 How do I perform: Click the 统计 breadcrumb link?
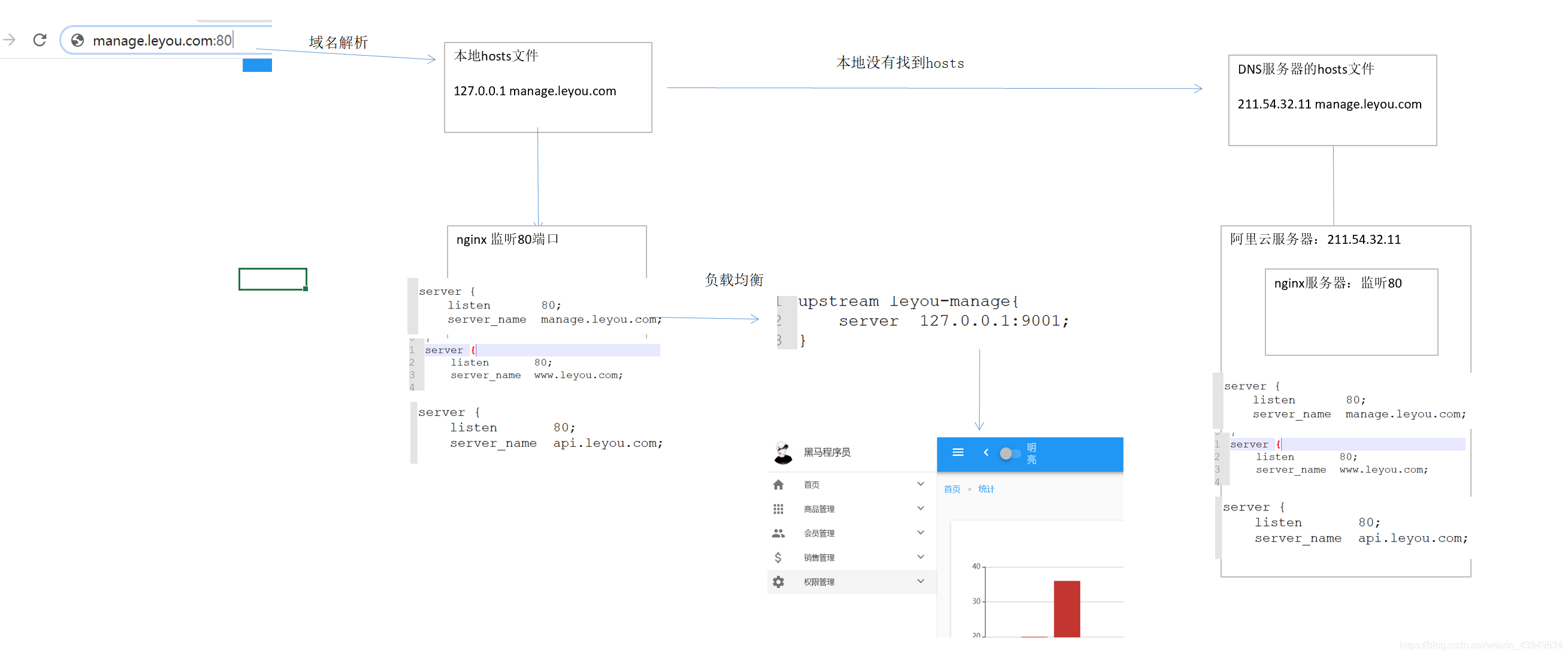coord(986,489)
